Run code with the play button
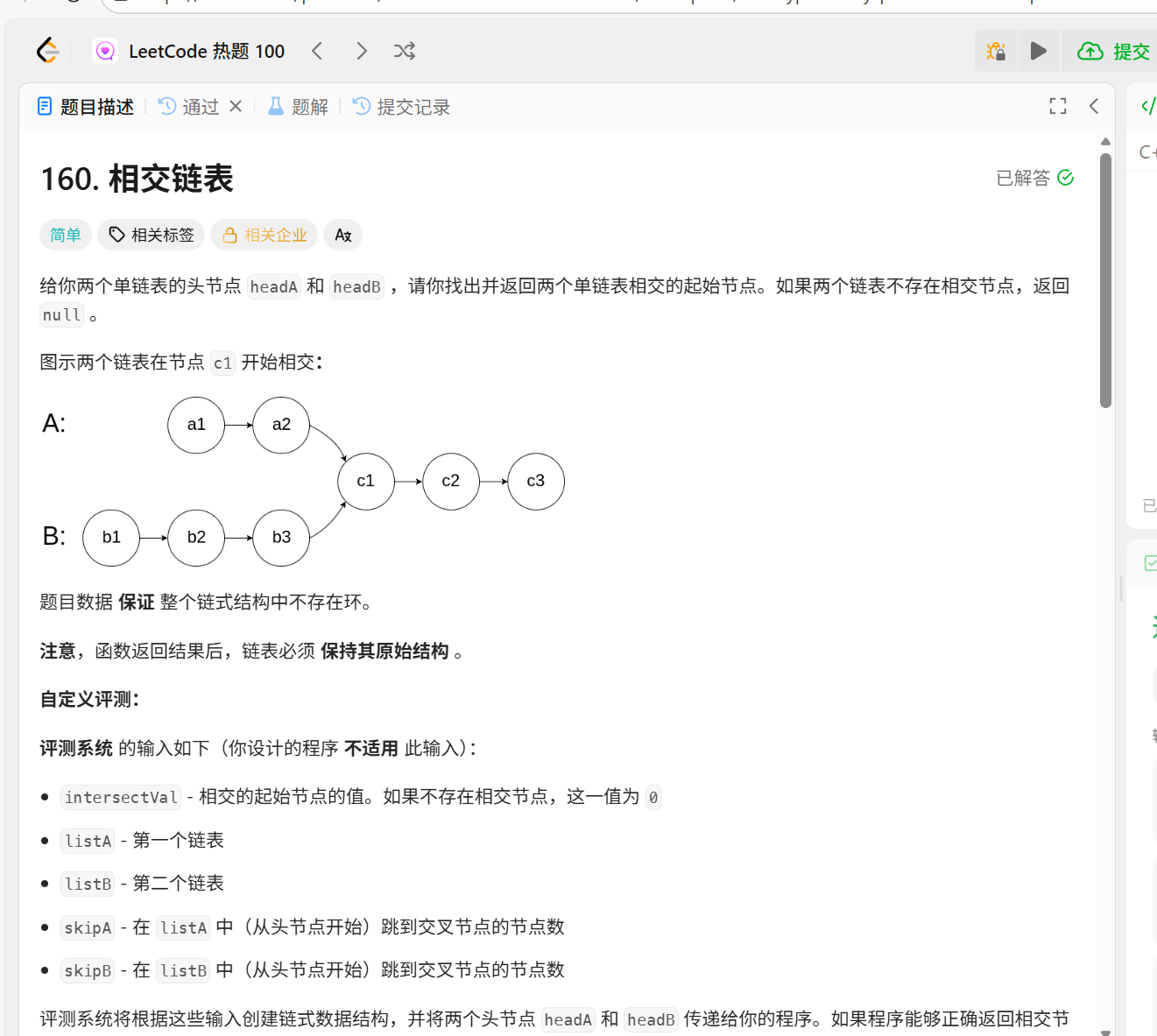This screenshot has height=1036, width=1157. tap(1038, 51)
